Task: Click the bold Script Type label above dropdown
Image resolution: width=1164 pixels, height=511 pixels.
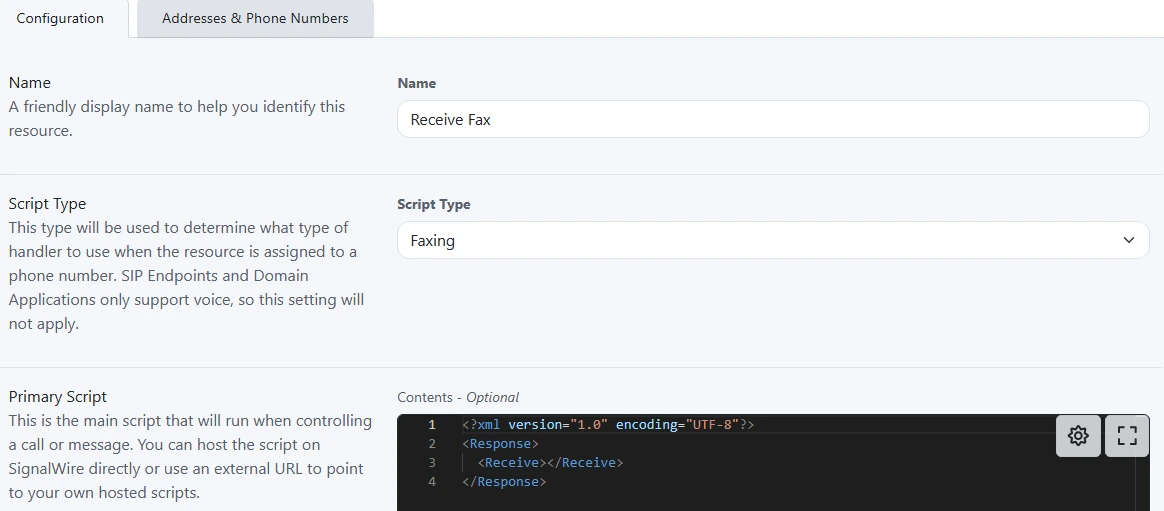Action: tap(433, 204)
